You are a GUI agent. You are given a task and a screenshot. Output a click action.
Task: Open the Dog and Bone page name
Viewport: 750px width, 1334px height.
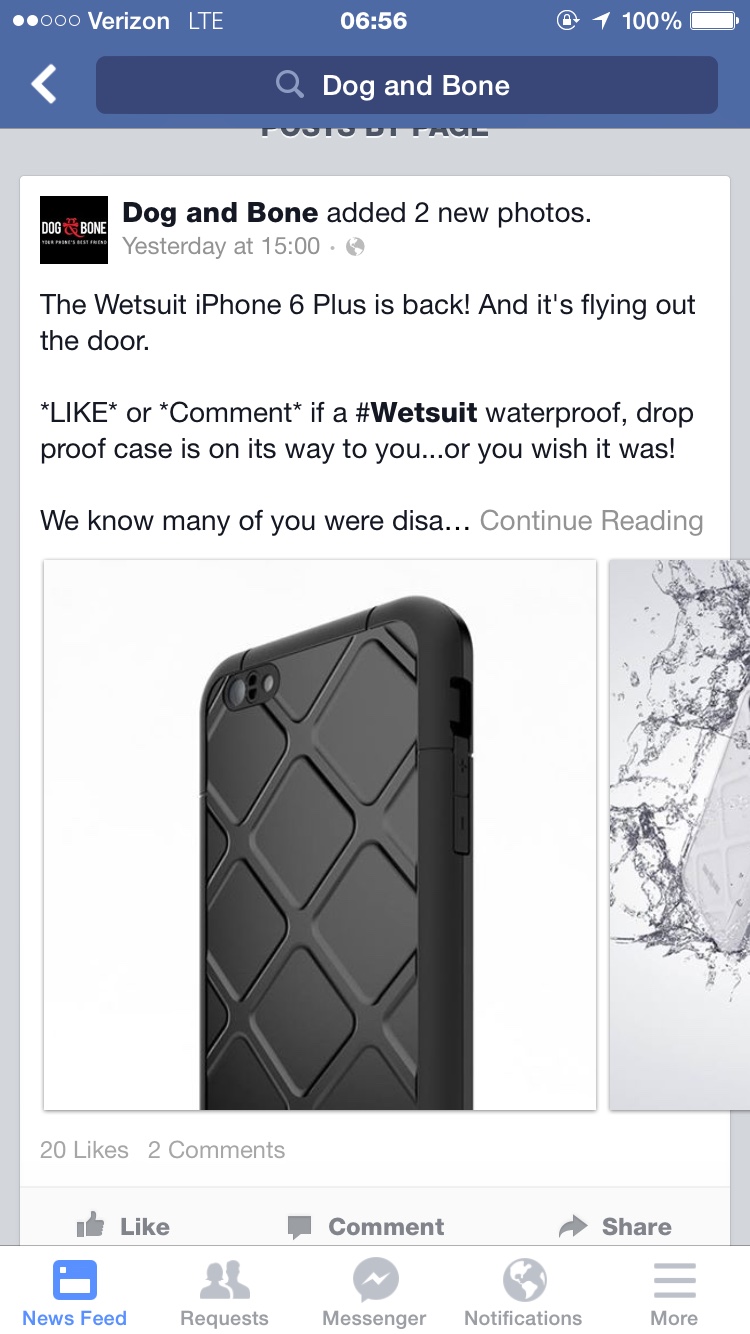220,213
